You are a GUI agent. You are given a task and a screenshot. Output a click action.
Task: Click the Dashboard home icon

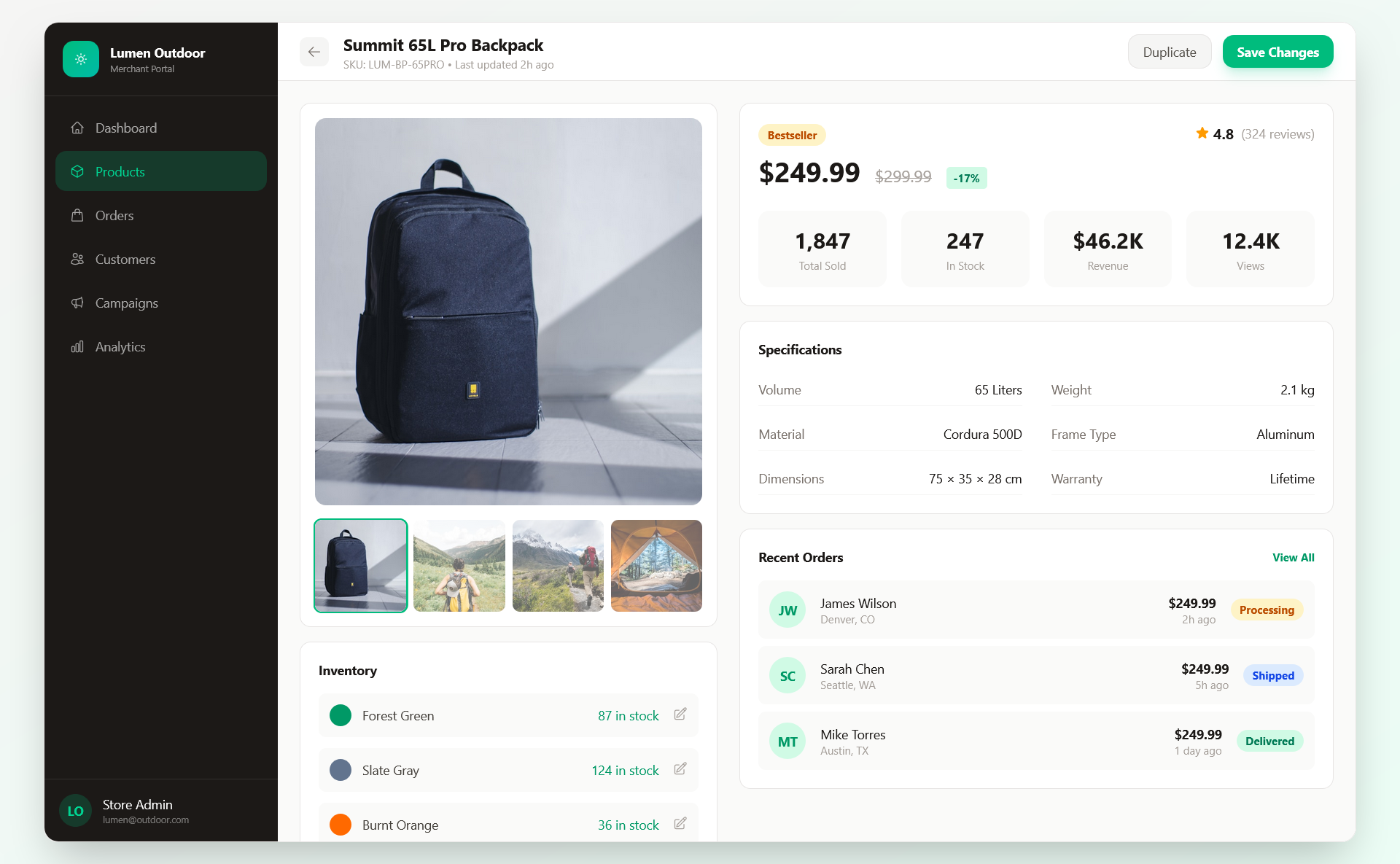coord(78,128)
